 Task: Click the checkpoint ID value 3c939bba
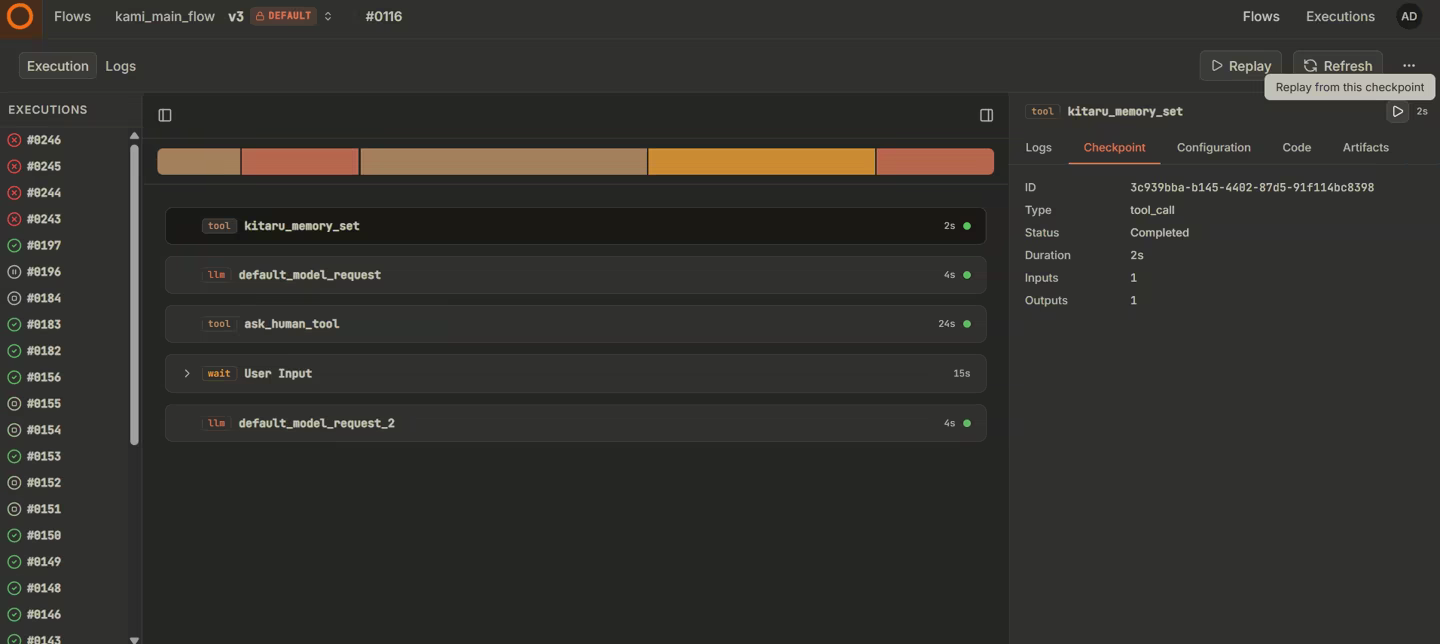pos(1252,187)
